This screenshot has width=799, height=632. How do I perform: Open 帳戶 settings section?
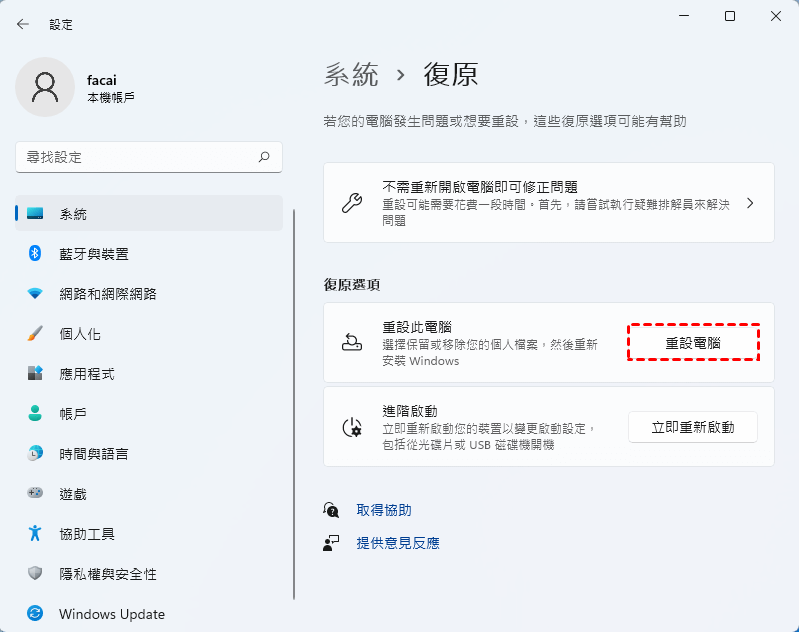click(x=73, y=414)
